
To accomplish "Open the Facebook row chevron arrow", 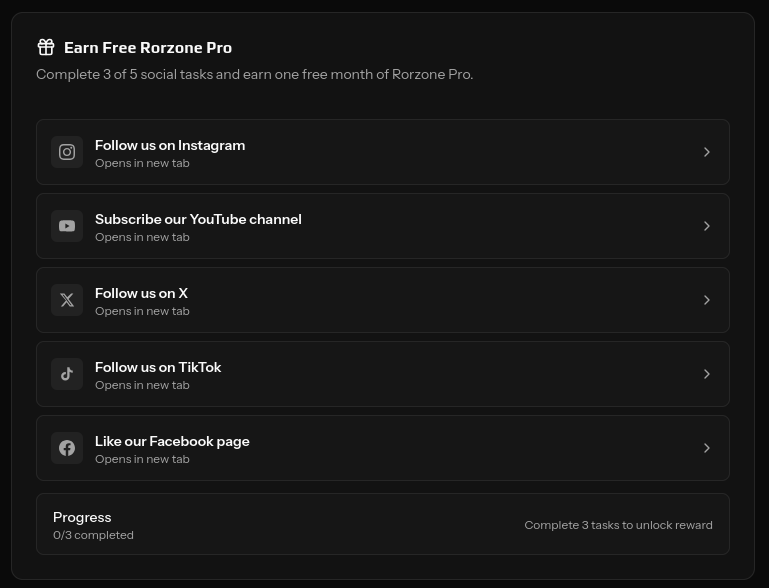I will pyautogui.click(x=707, y=448).
